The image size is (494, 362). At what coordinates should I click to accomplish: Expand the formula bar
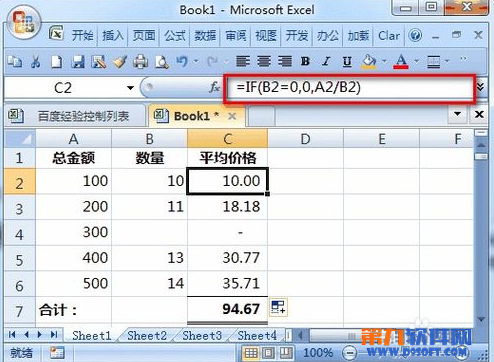(480, 87)
